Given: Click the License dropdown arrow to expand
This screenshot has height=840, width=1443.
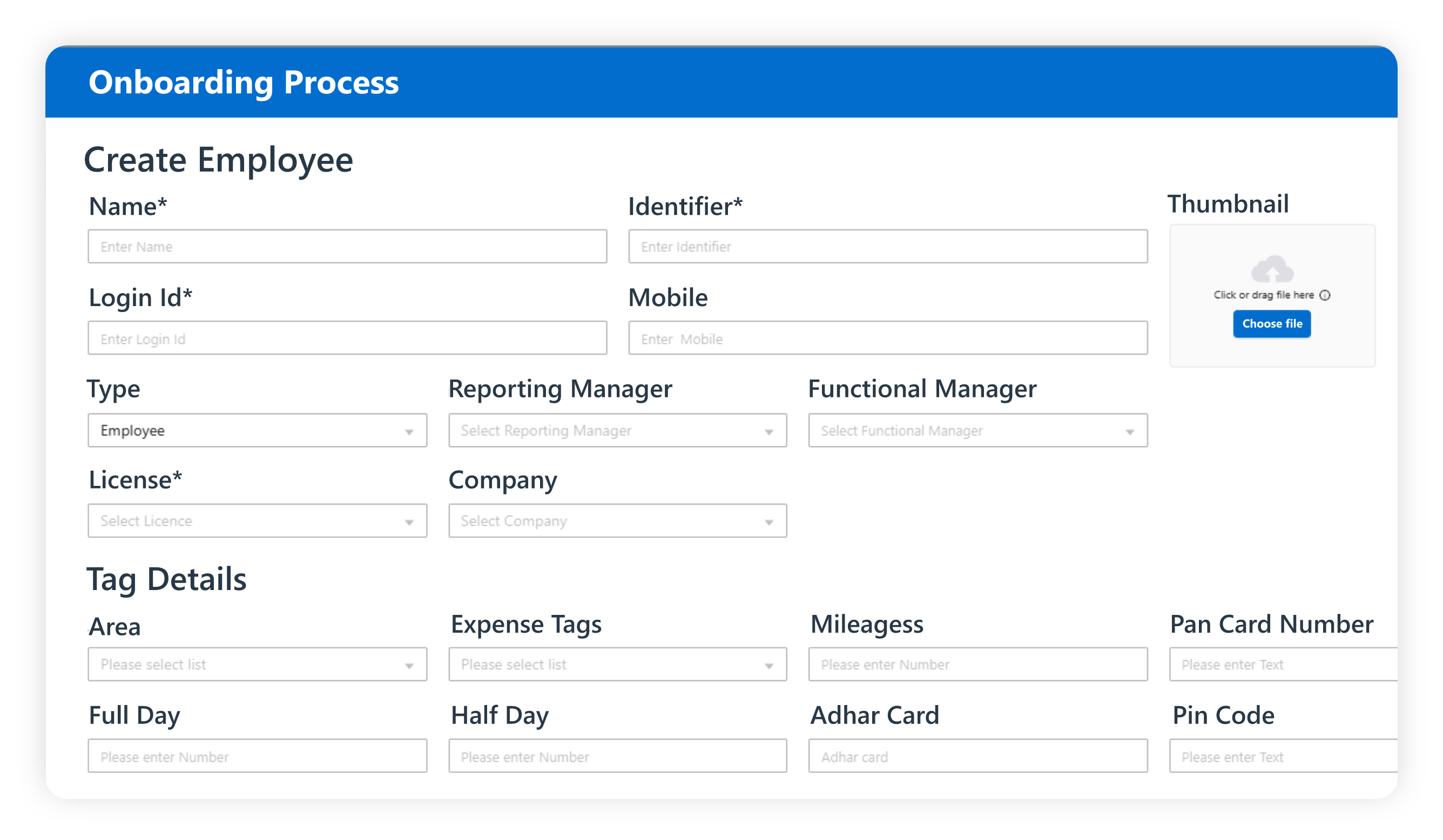Looking at the screenshot, I should tap(411, 521).
